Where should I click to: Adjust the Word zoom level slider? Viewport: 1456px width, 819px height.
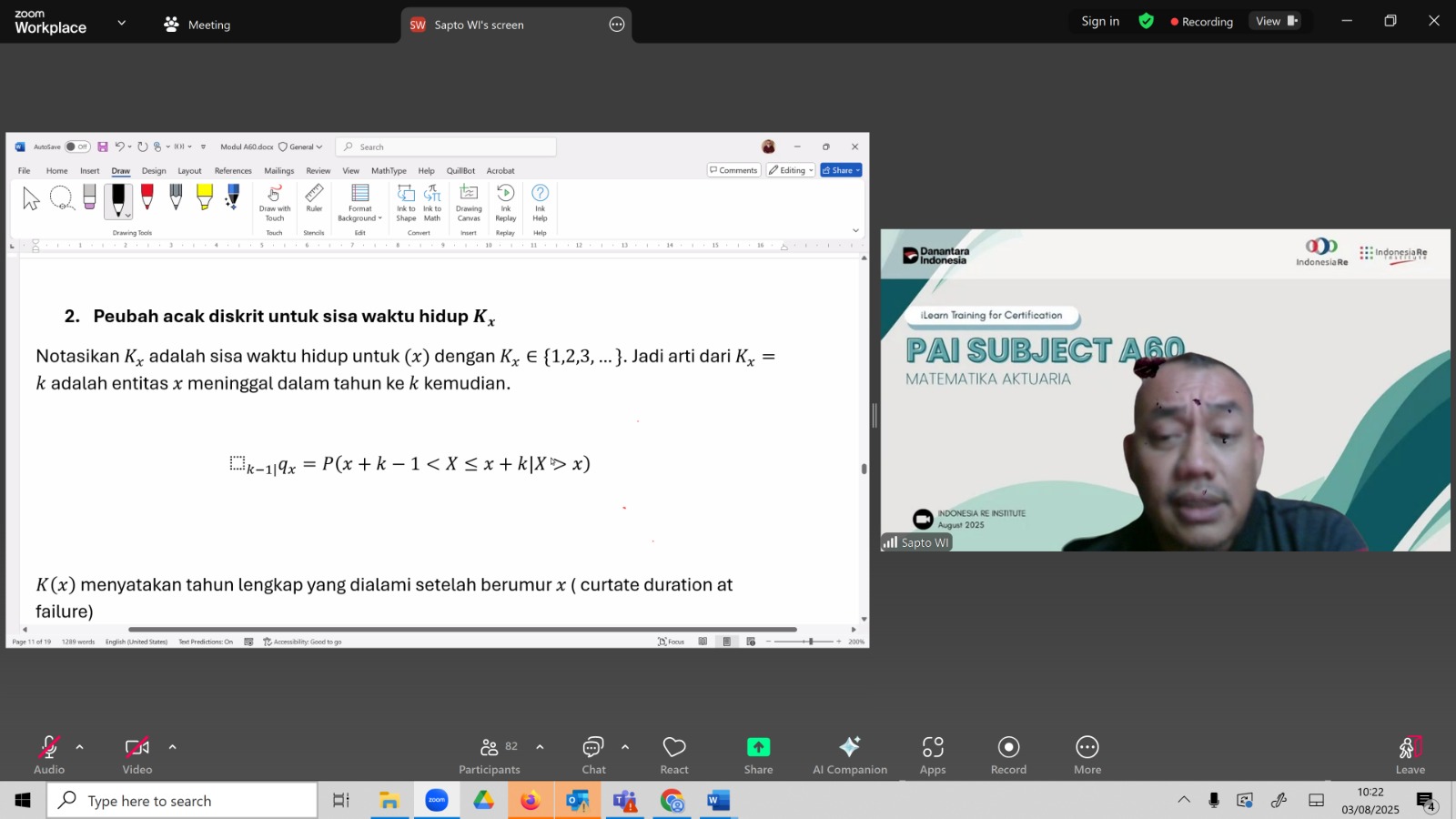(810, 642)
